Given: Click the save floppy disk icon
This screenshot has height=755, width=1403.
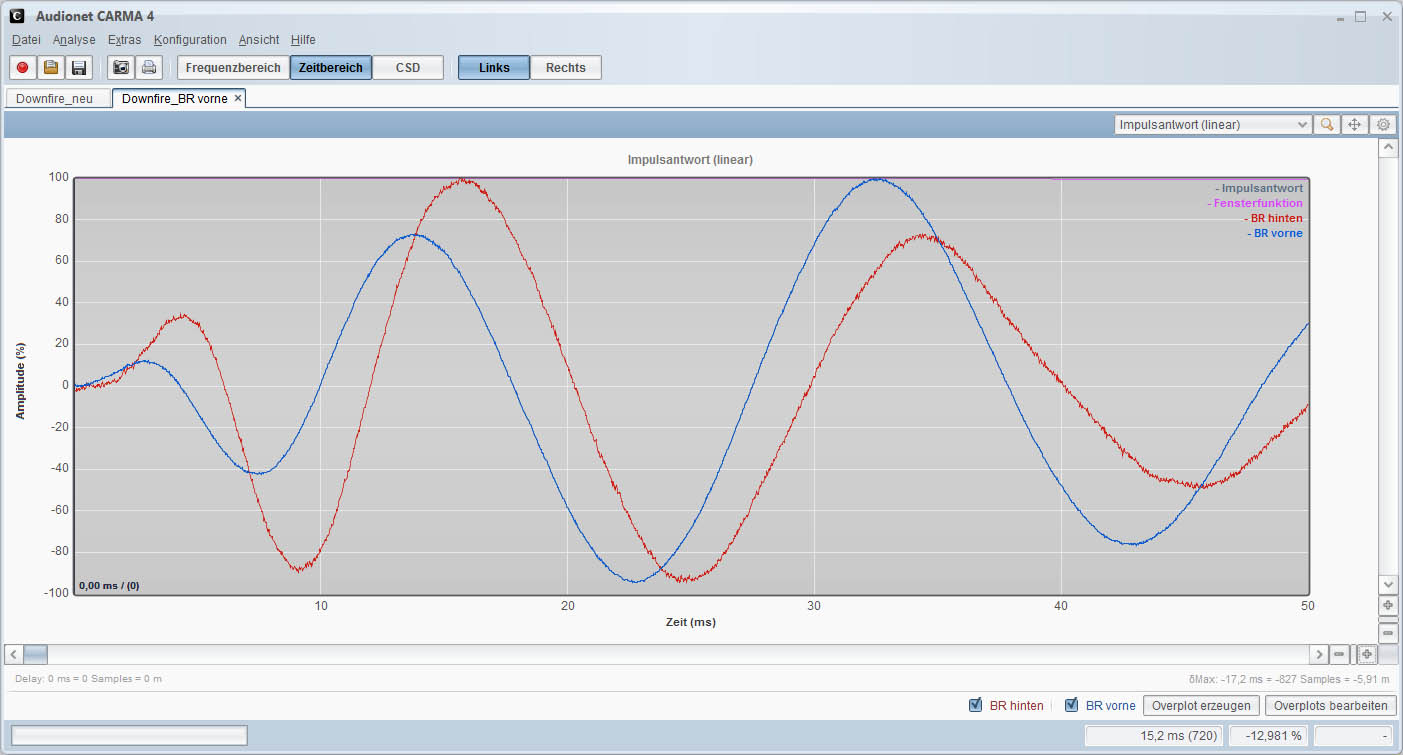Looking at the screenshot, I should [79, 68].
